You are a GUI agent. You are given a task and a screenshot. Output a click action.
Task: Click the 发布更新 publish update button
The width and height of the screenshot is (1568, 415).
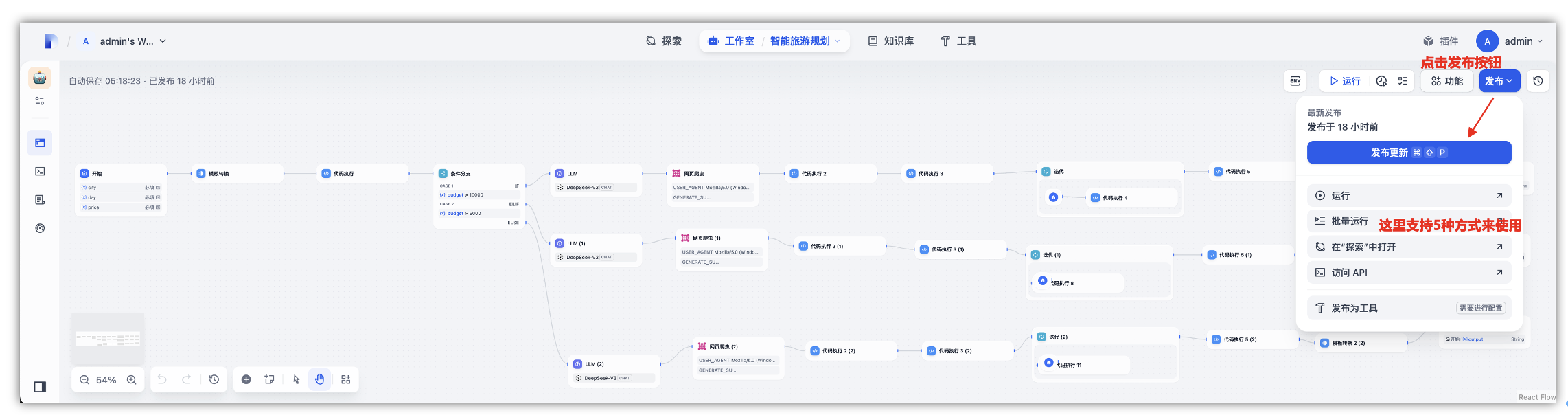[x=1409, y=153]
